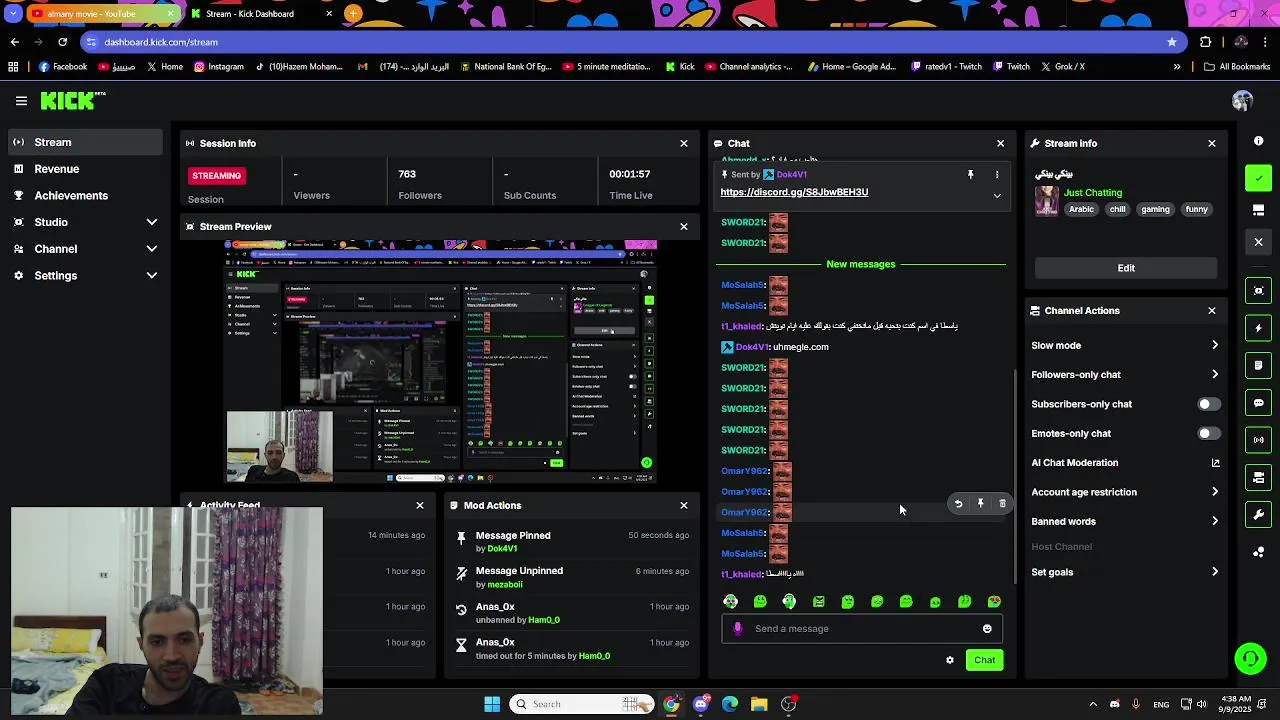The width and height of the screenshot is (1280, 720).
Task: Click the wrench icon in right toolbar
Action: click(1258, 515)
